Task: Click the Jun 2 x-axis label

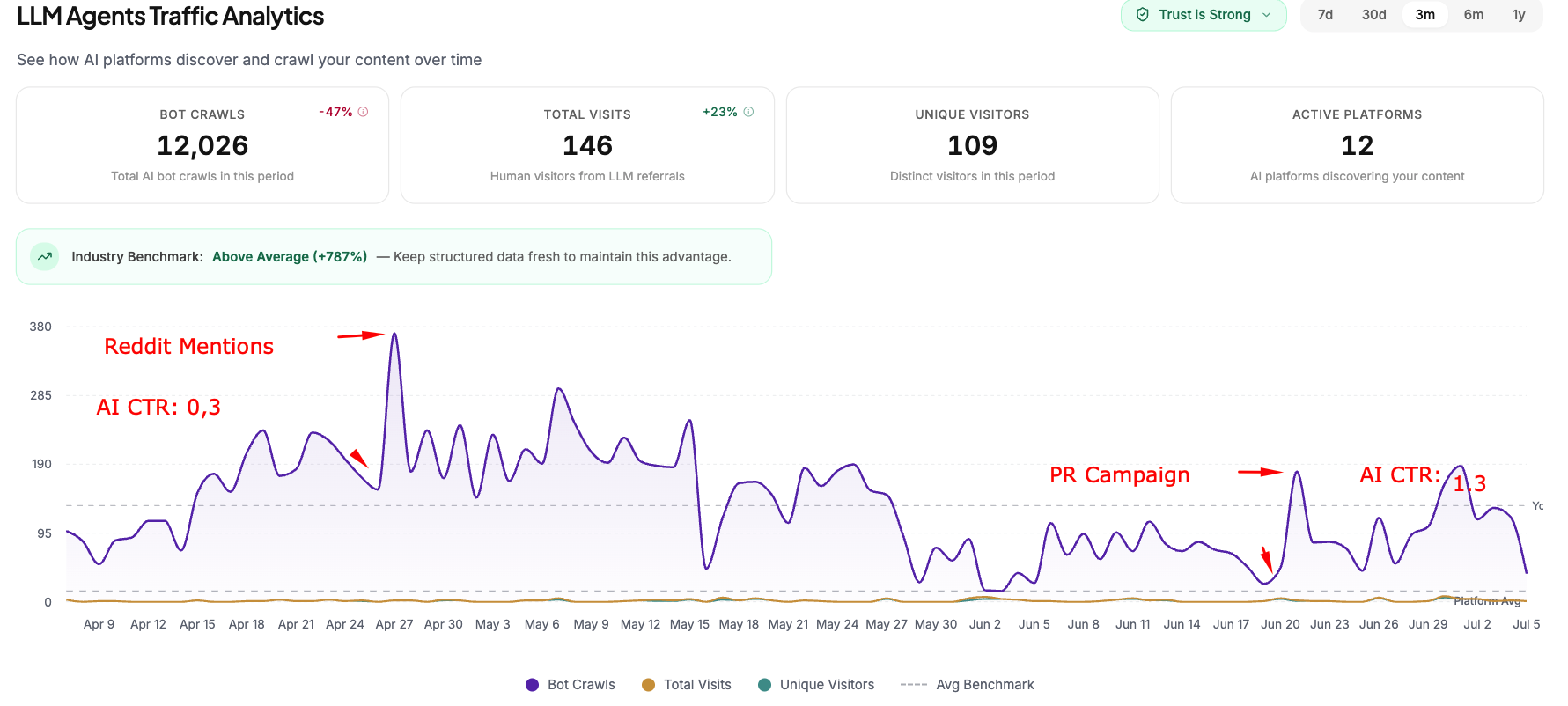Action: pyautogui.click(x=984, y=624)
